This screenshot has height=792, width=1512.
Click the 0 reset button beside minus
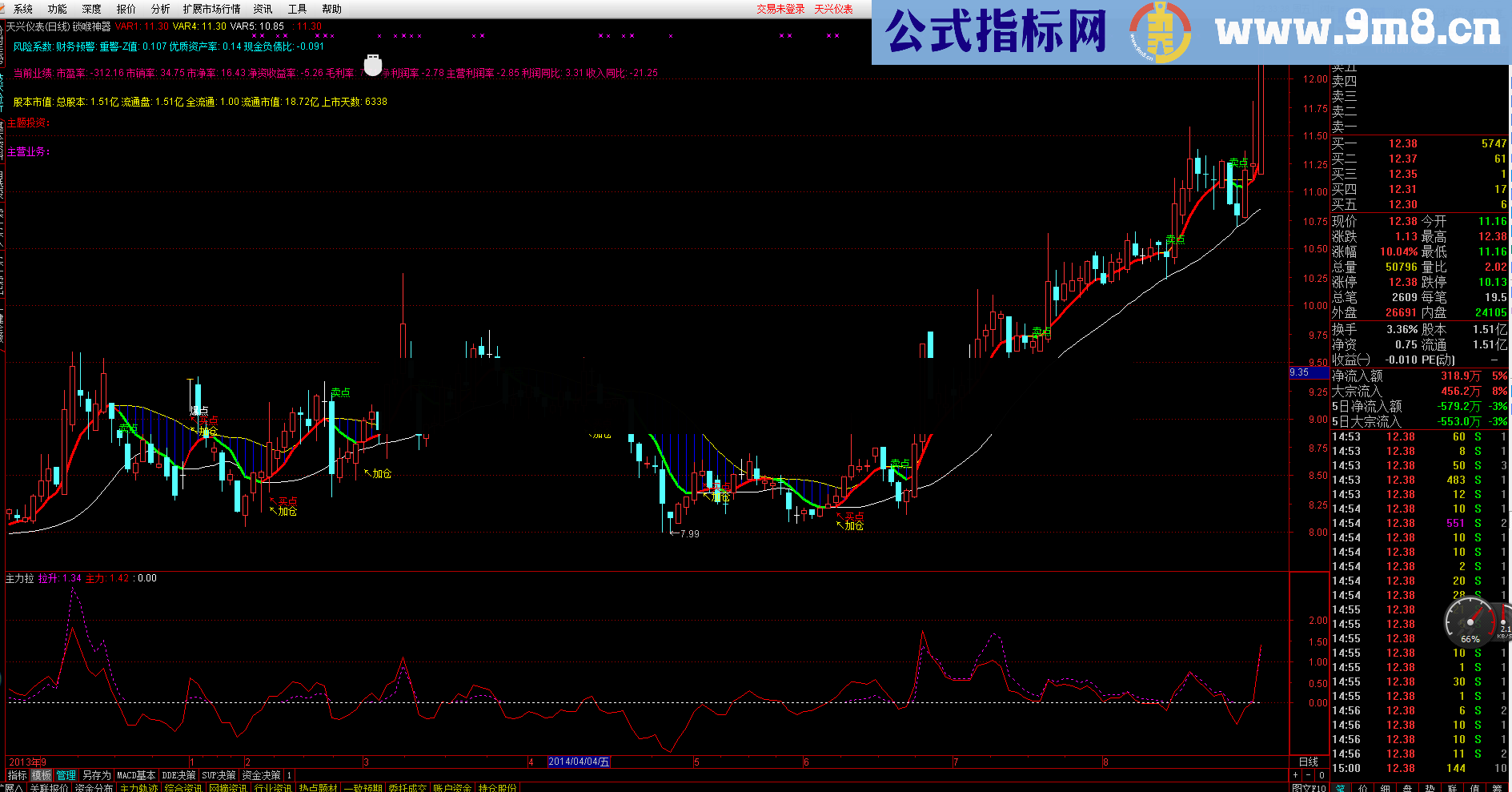[1321, 775]
